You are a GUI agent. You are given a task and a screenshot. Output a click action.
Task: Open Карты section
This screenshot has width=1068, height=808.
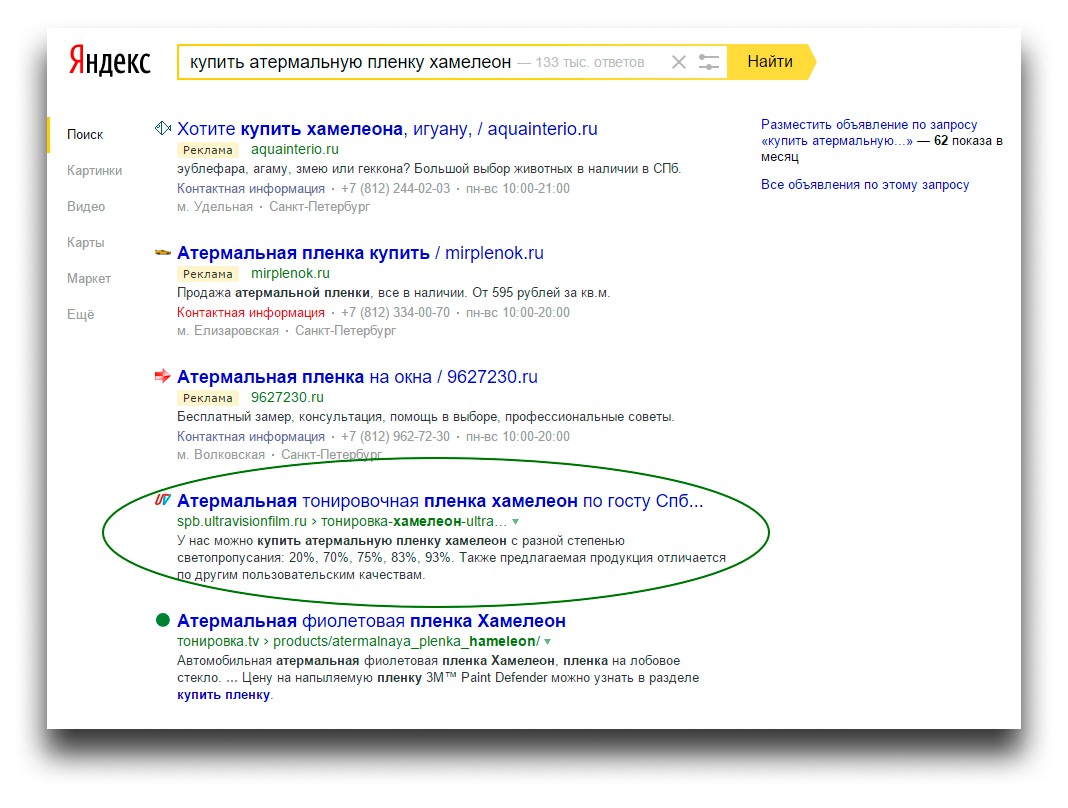click(86, 243)
